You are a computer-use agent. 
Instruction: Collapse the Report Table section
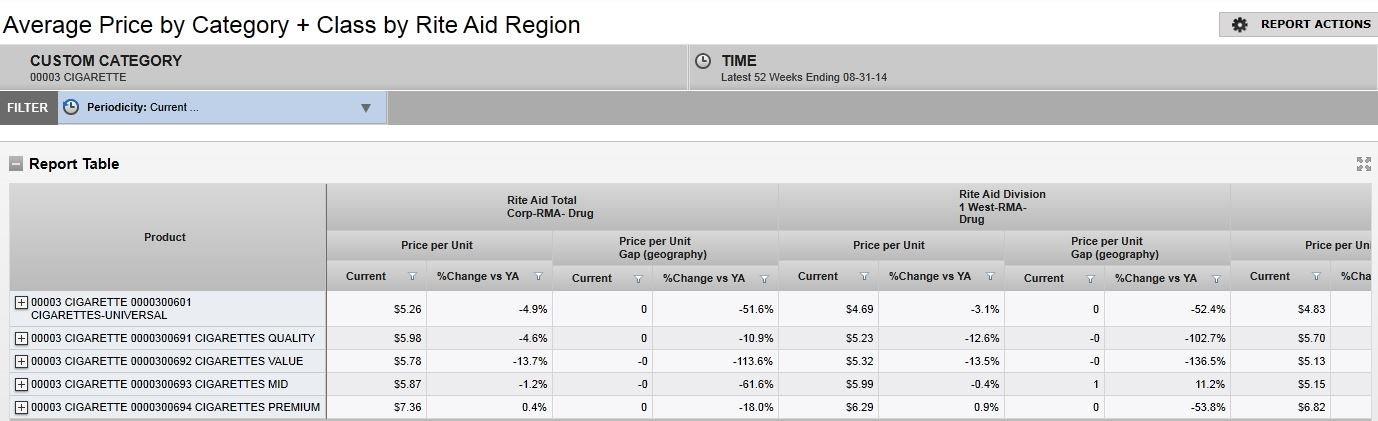[x=16, y=164]
